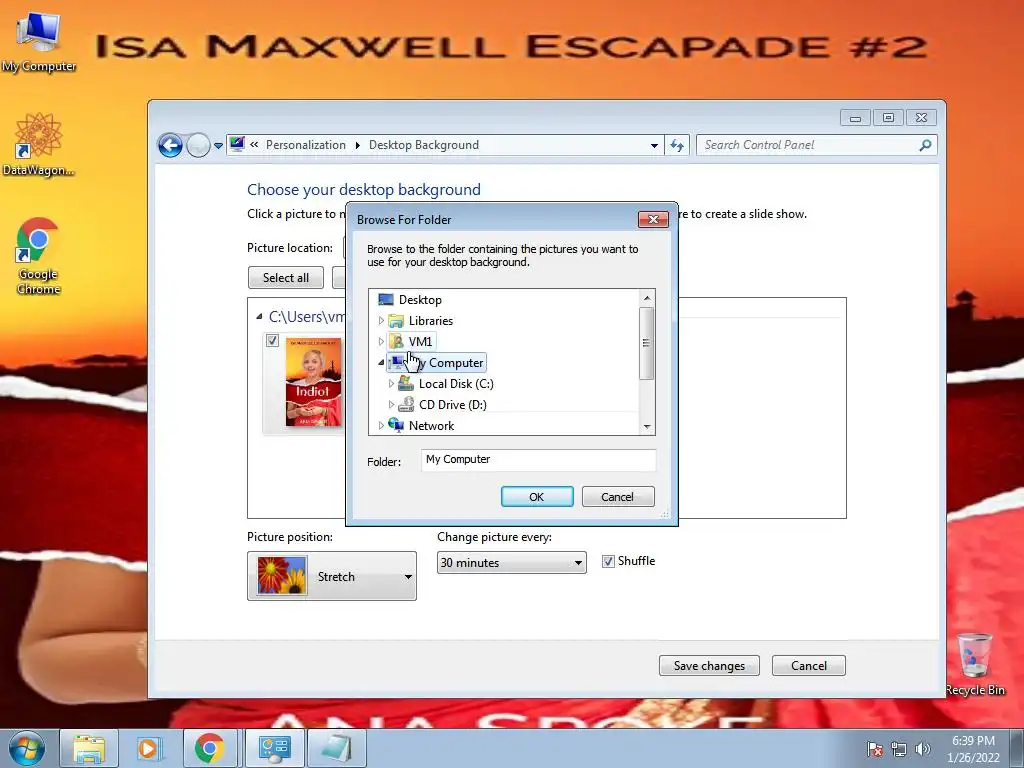Viewport: 1024px width, 768px height.
Task: Open the Chrome icon in the taskbar
Action: [x=210, y=748]
